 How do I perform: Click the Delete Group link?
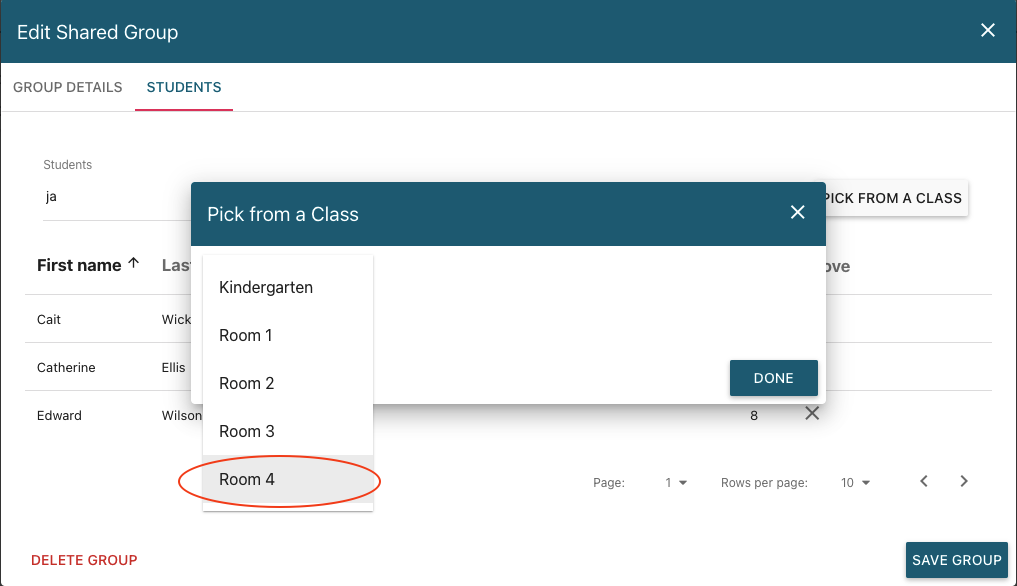[84, 561]
